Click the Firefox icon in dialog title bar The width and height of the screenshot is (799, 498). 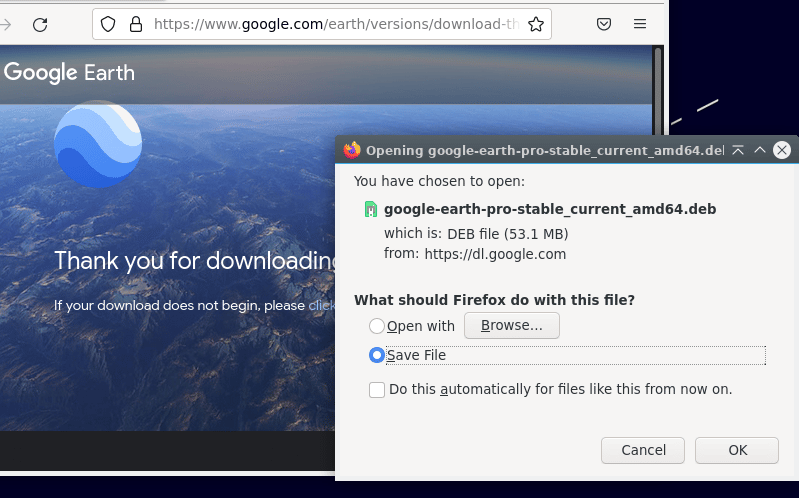click(352, 150)
